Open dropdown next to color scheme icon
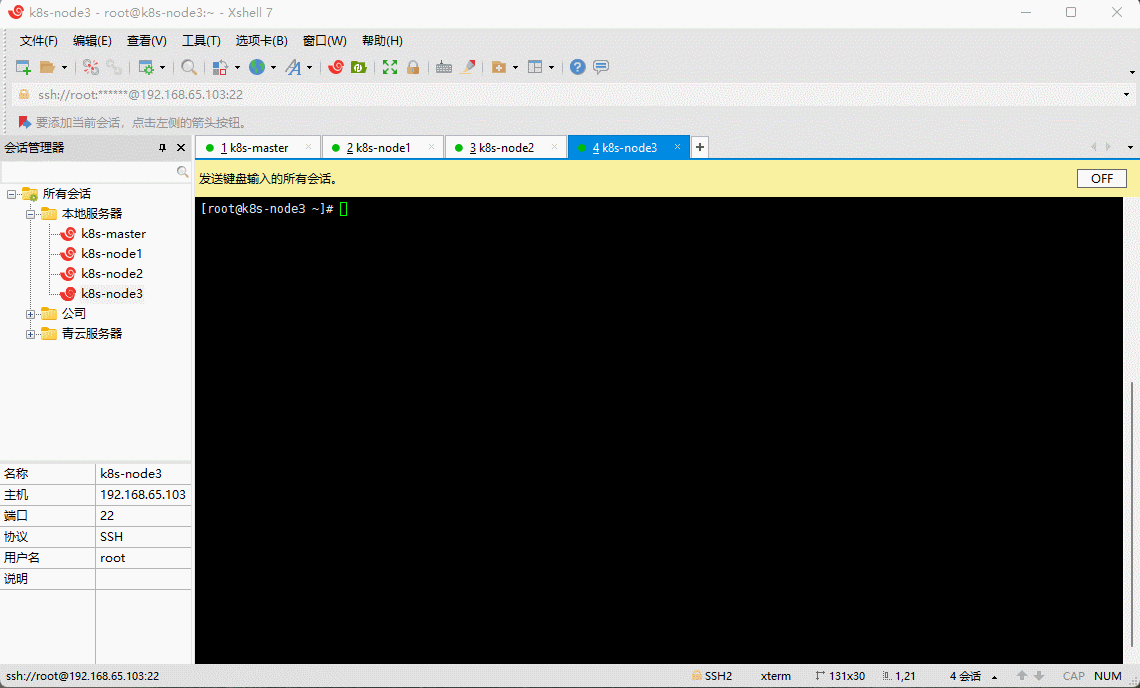 [x=237, y=68]
